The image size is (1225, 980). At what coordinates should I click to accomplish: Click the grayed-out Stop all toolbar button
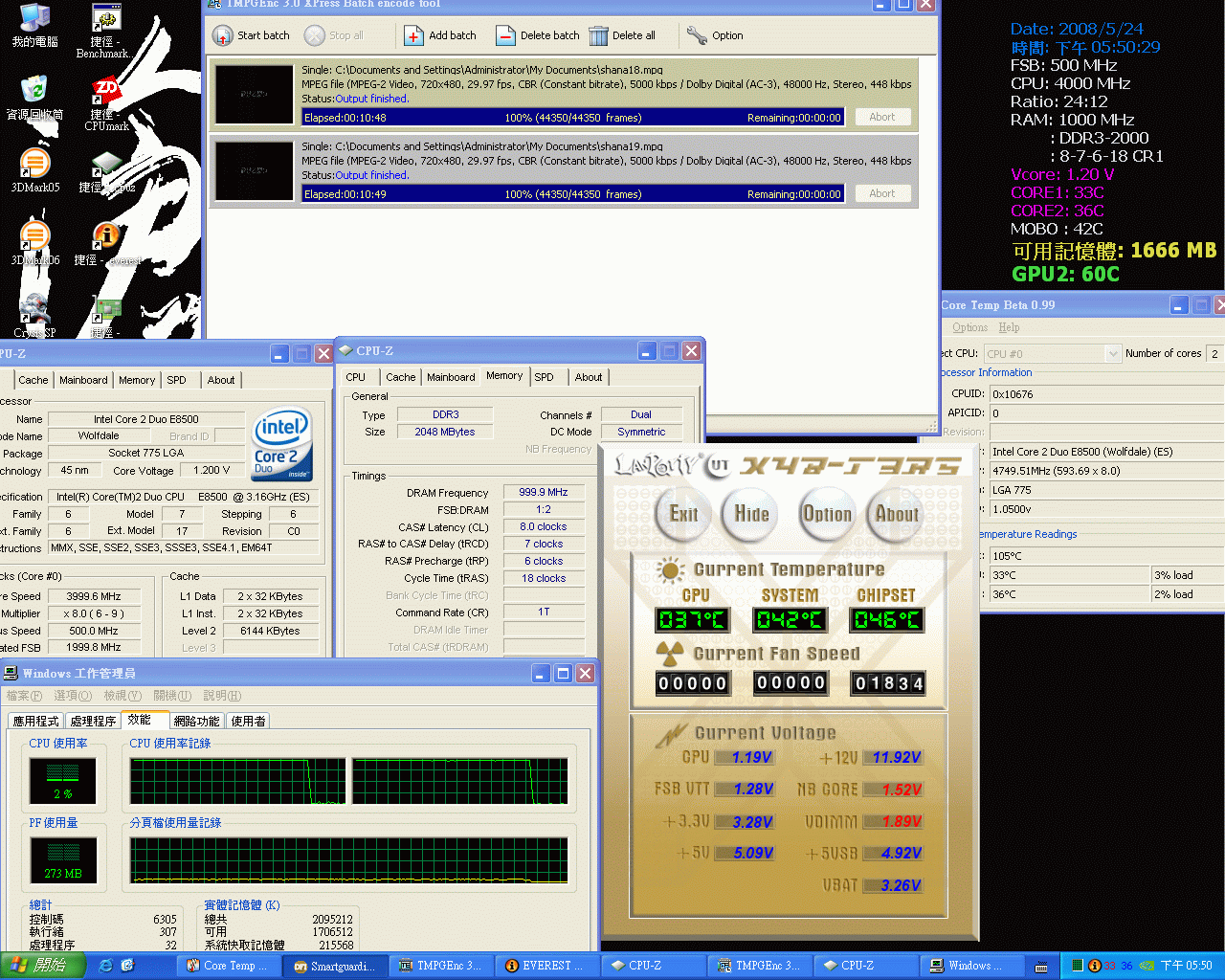click(x=334, y=35)
